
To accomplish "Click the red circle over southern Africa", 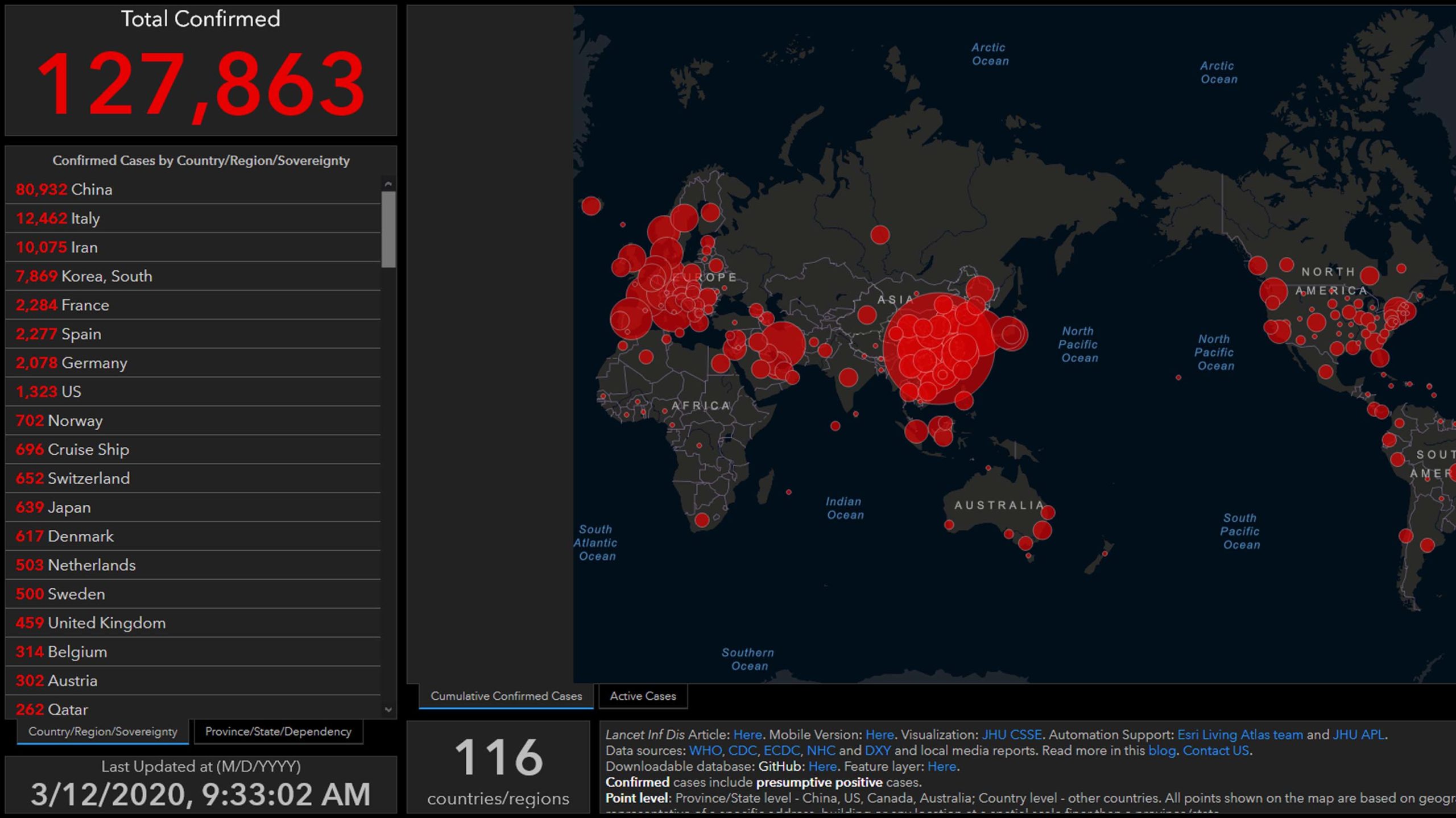I will [x=702, y=519].
